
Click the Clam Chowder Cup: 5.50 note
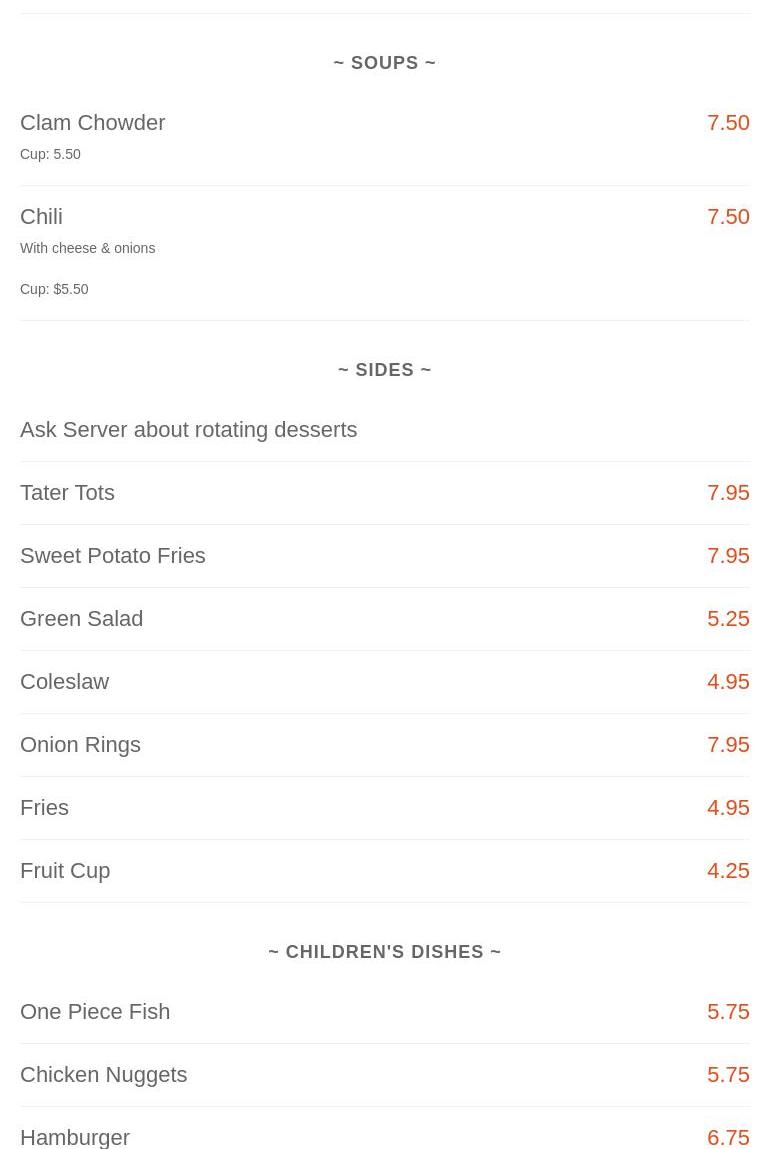click(51, 155)
